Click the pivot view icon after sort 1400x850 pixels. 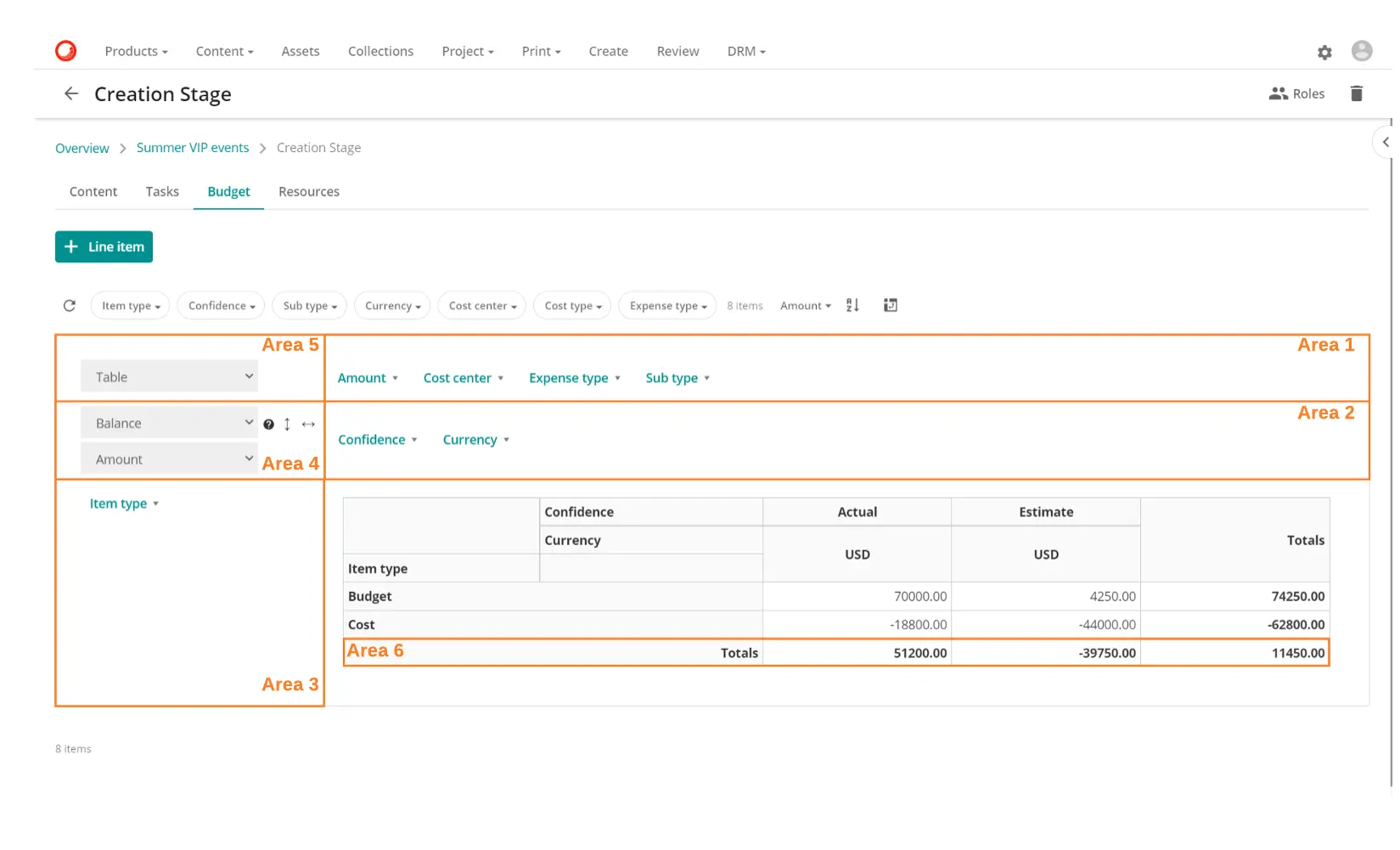click(890, 306)
